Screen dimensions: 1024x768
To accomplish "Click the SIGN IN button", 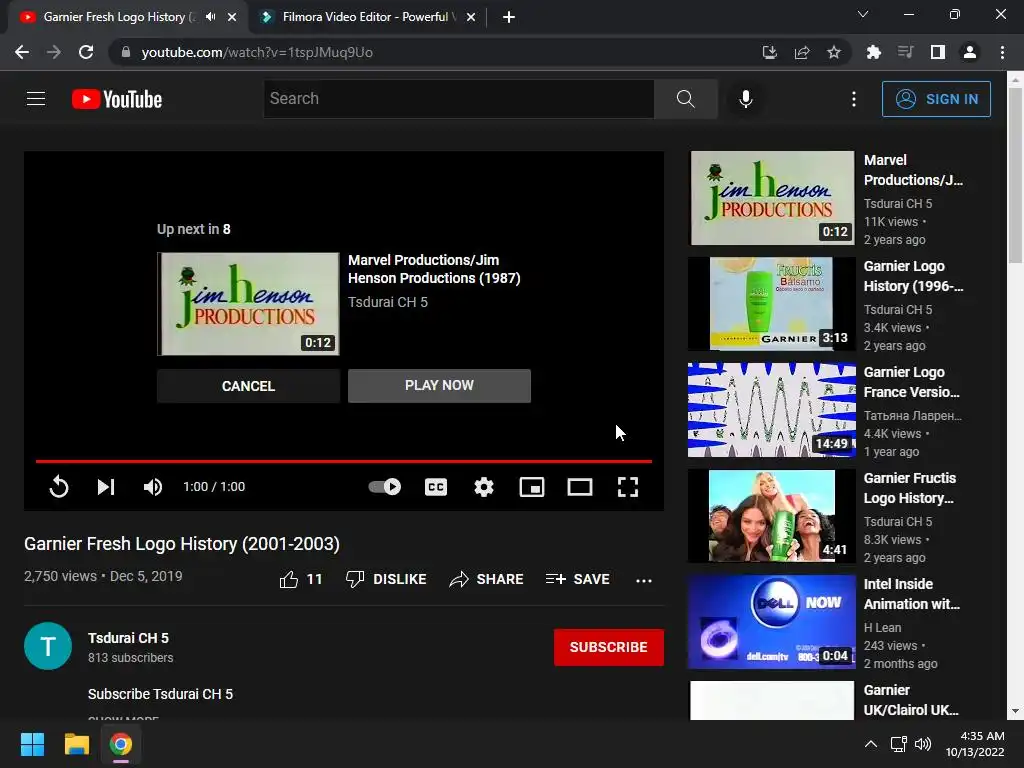I will point(936,99).
